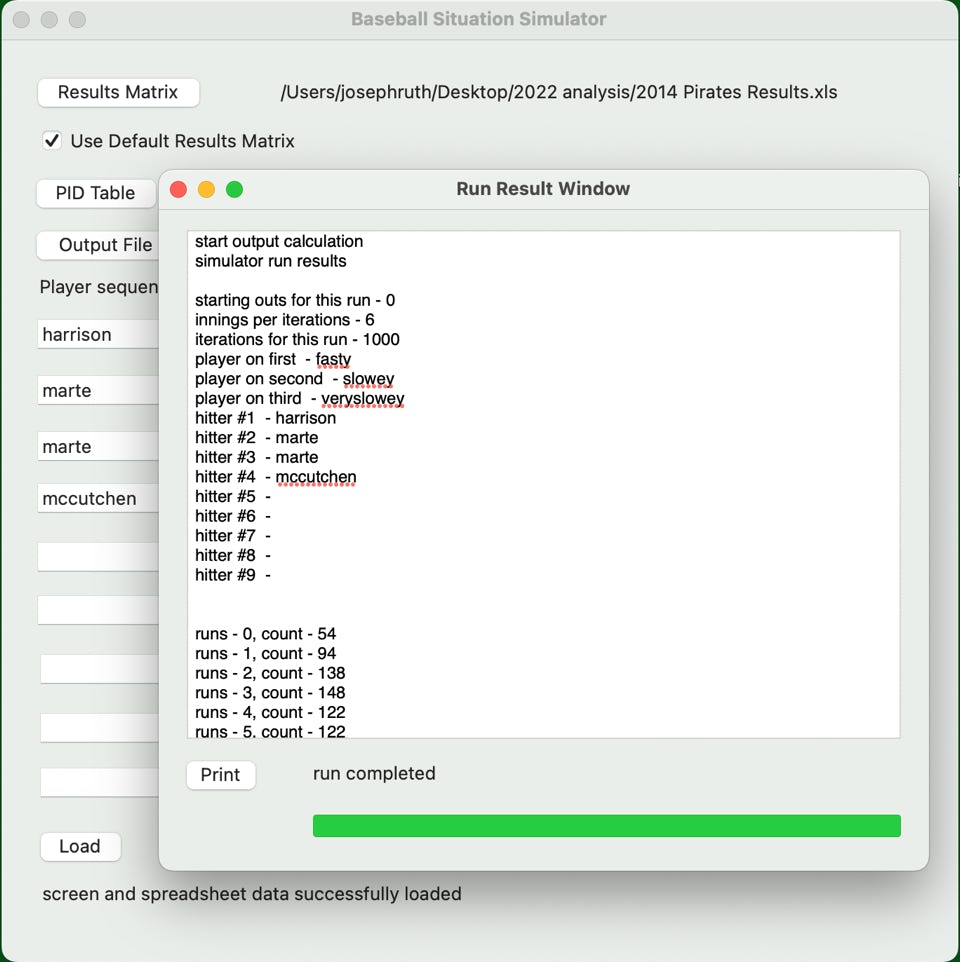Click the Load button
The width and height of the screenshot is (960, 962).
80,847
